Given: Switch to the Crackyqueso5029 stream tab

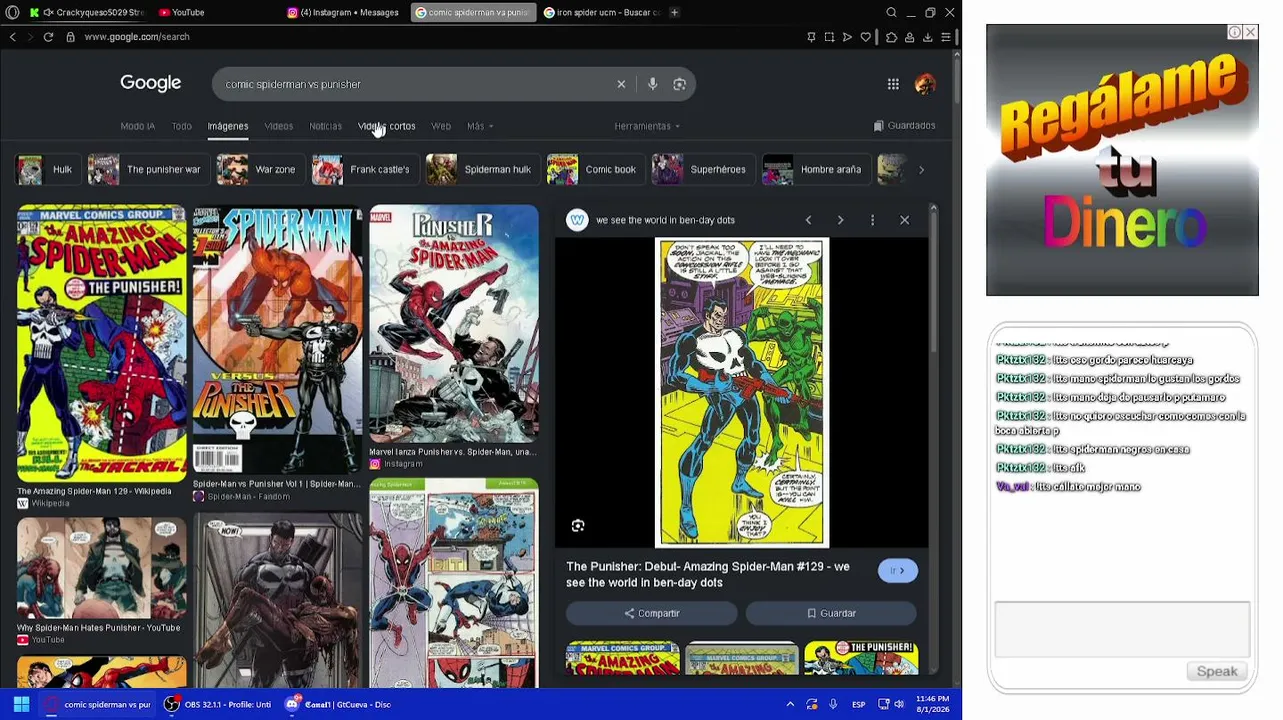Looking at the screenshot, I should 88,12.
